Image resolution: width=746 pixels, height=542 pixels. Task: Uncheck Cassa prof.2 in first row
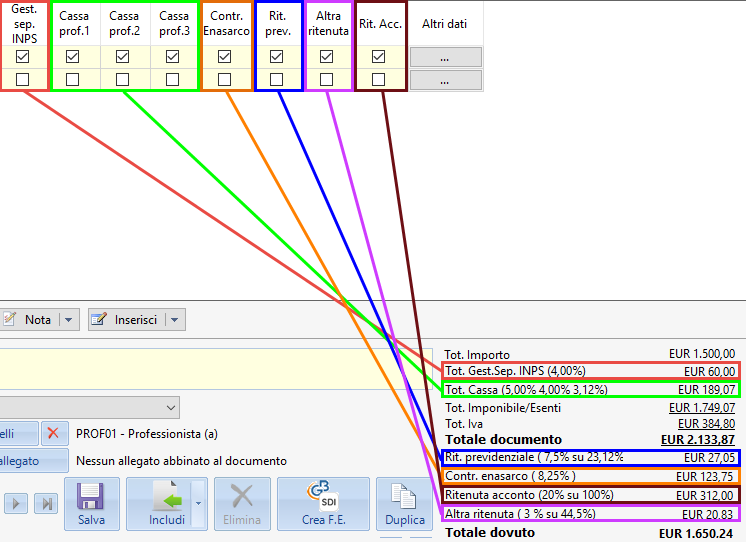[122, 57]
